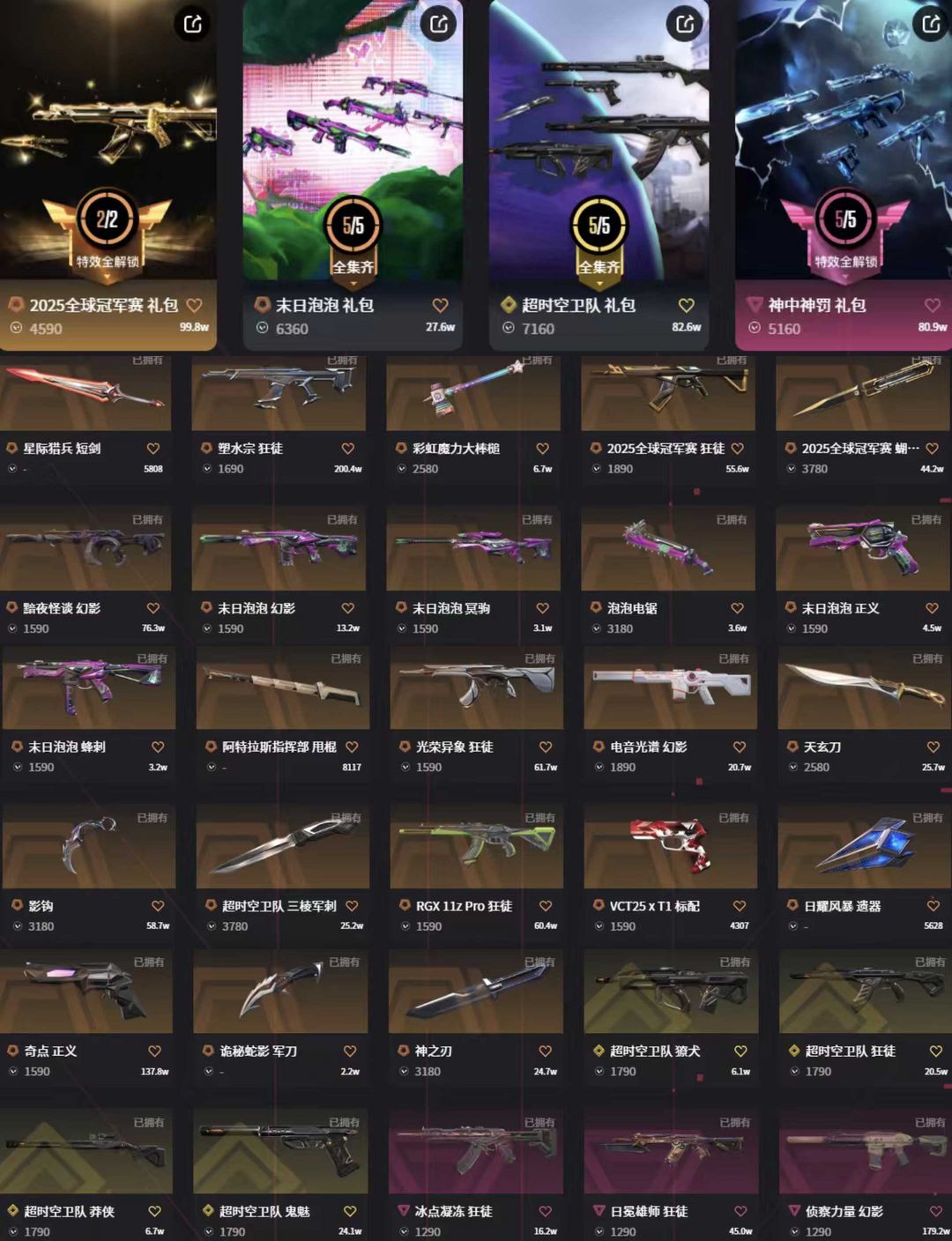
Task: Open the 泡泡电锯 skin thumbnail
Action: point(669,548)
